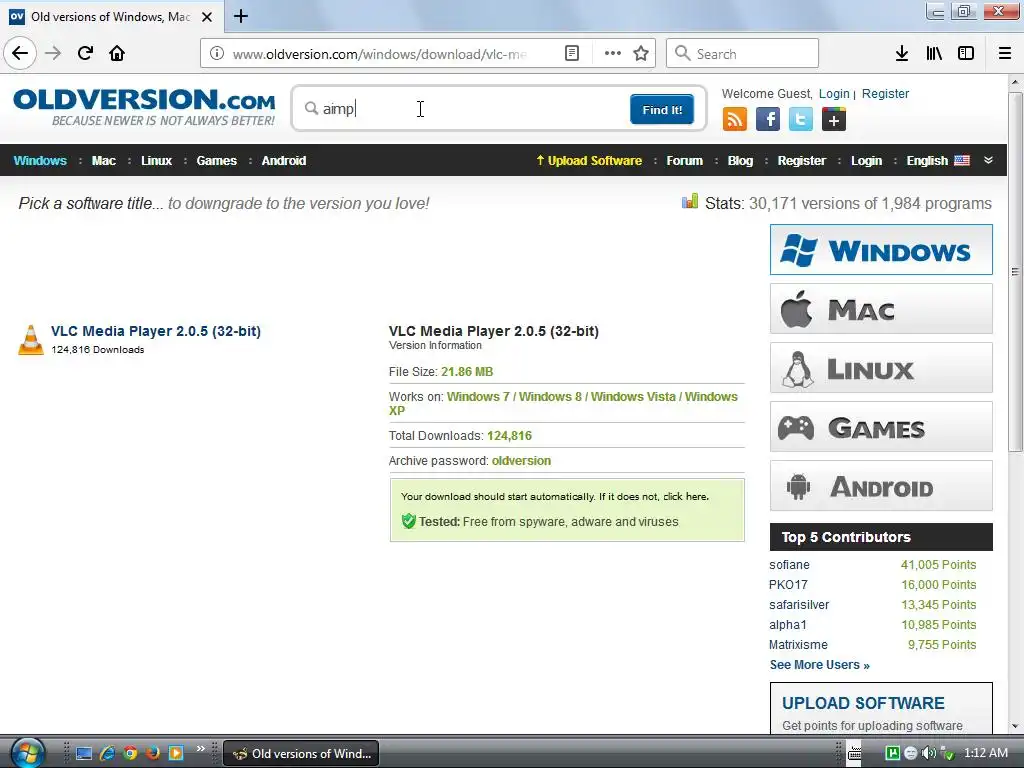This screenshot has height=768, width=1024.
Task: Show site information for oldversion.com
Action: click(217, 54)
